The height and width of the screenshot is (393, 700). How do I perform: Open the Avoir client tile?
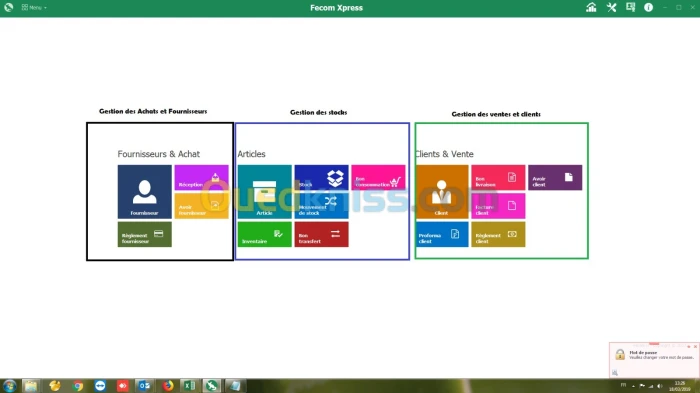[x=555, y=177]
